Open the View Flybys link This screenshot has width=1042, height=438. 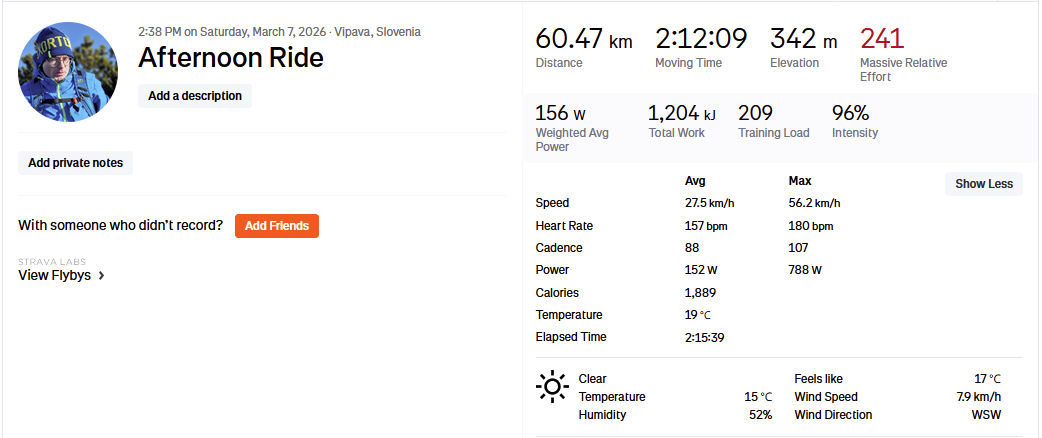click(55, 276)
